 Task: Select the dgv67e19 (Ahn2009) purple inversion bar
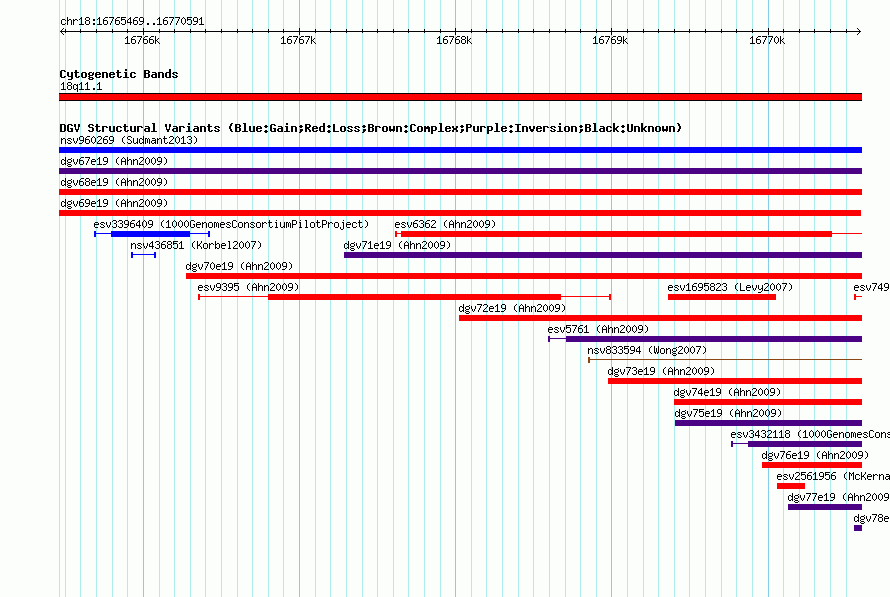460,171
